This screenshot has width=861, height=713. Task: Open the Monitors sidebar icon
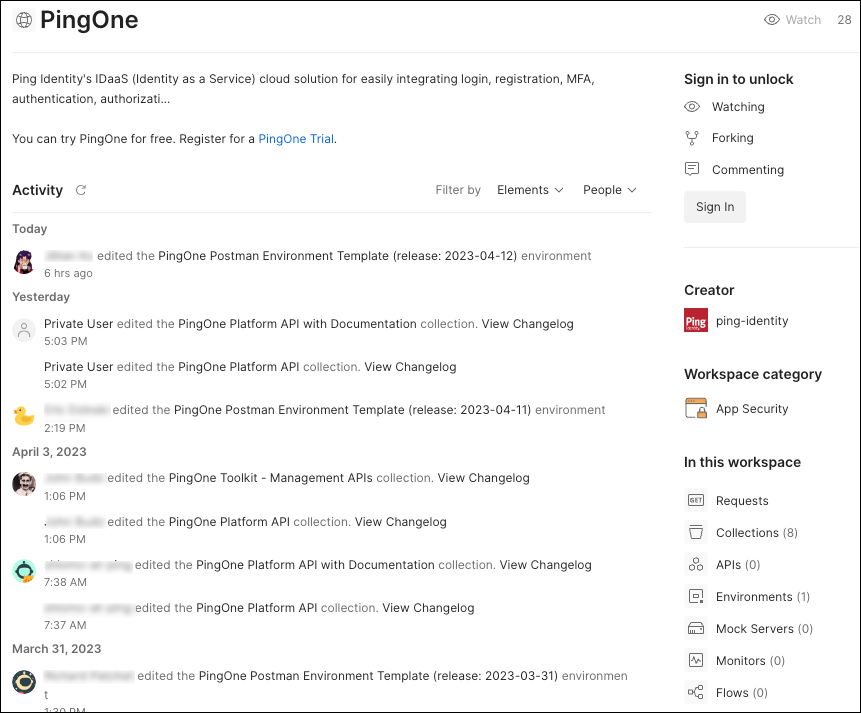tap(696, 660)
